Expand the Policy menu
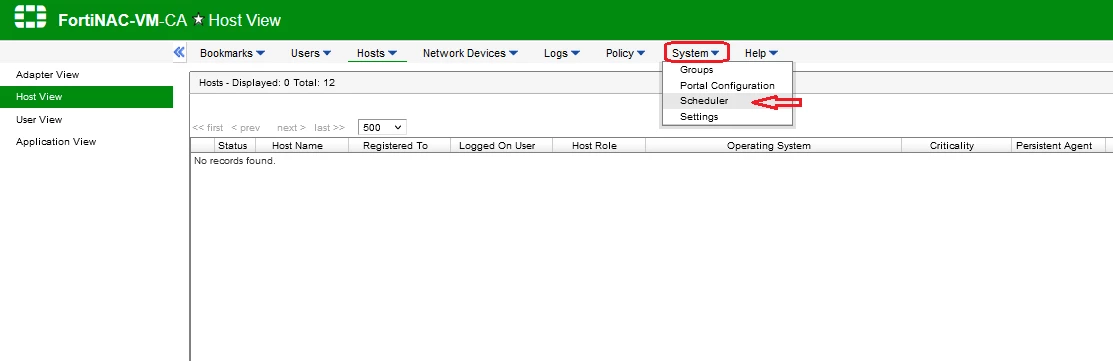1113x361 pixels. 625,53
